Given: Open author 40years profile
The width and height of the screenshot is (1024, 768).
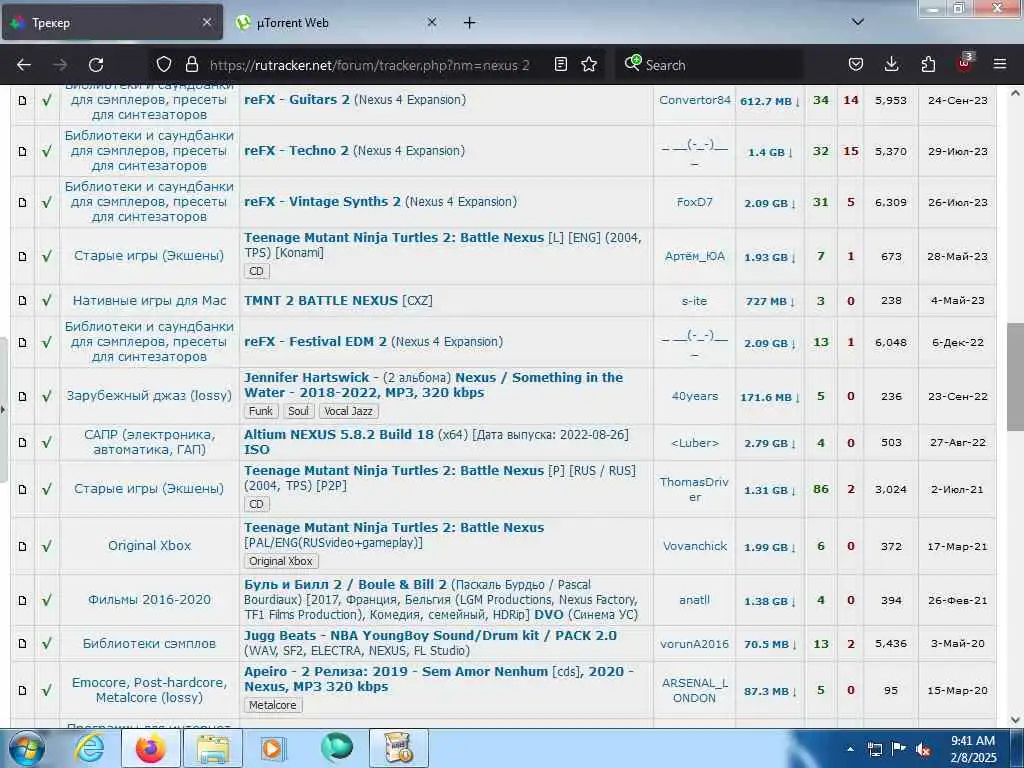Looking at the screenshot, I should click(x=694, y=396).
